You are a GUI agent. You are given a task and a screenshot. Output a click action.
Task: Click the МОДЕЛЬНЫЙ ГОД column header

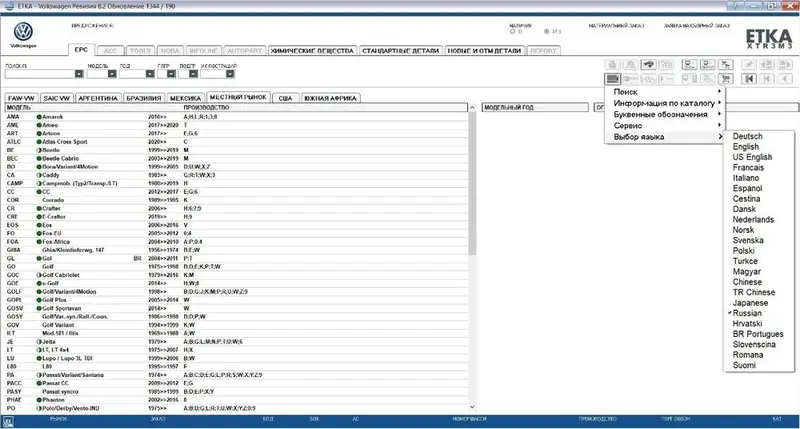pos(535,108)
